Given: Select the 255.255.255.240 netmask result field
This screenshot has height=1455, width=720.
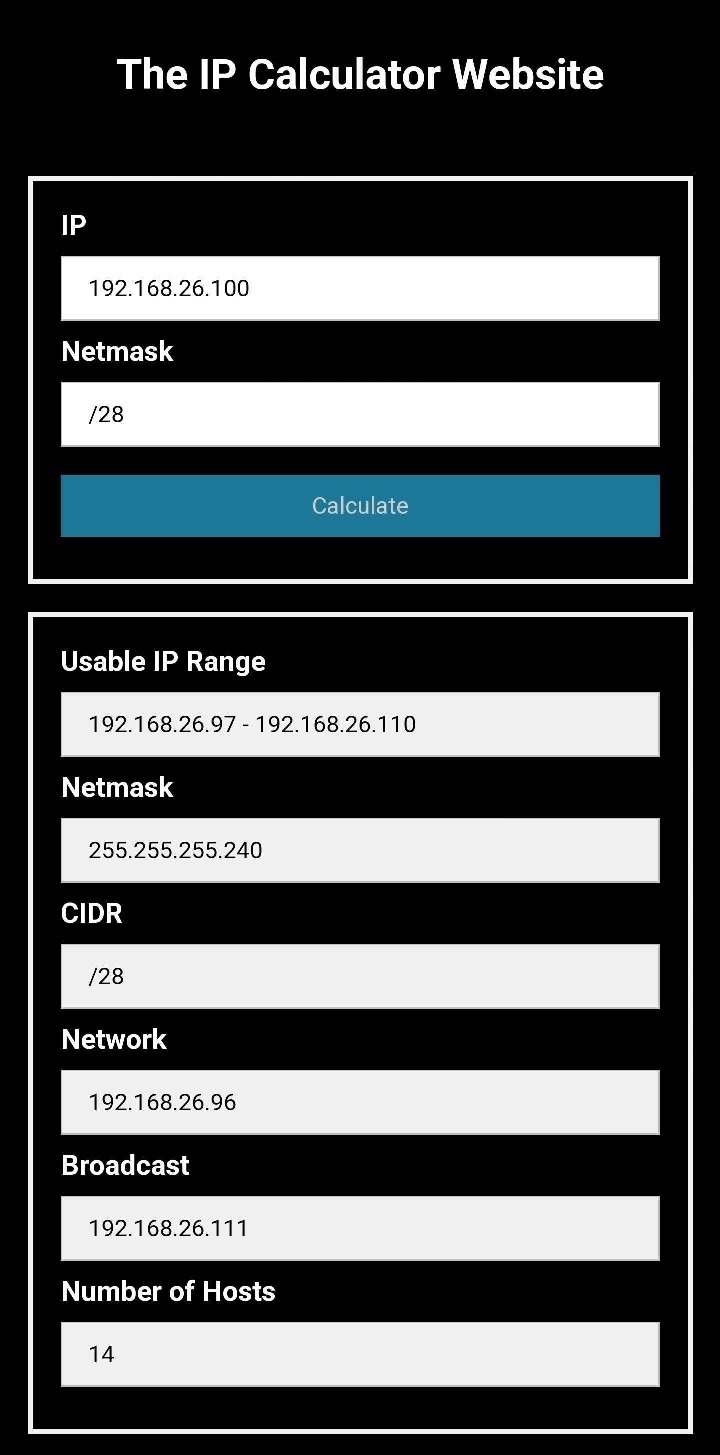Looking at the screenshot, I should (360, 850).
